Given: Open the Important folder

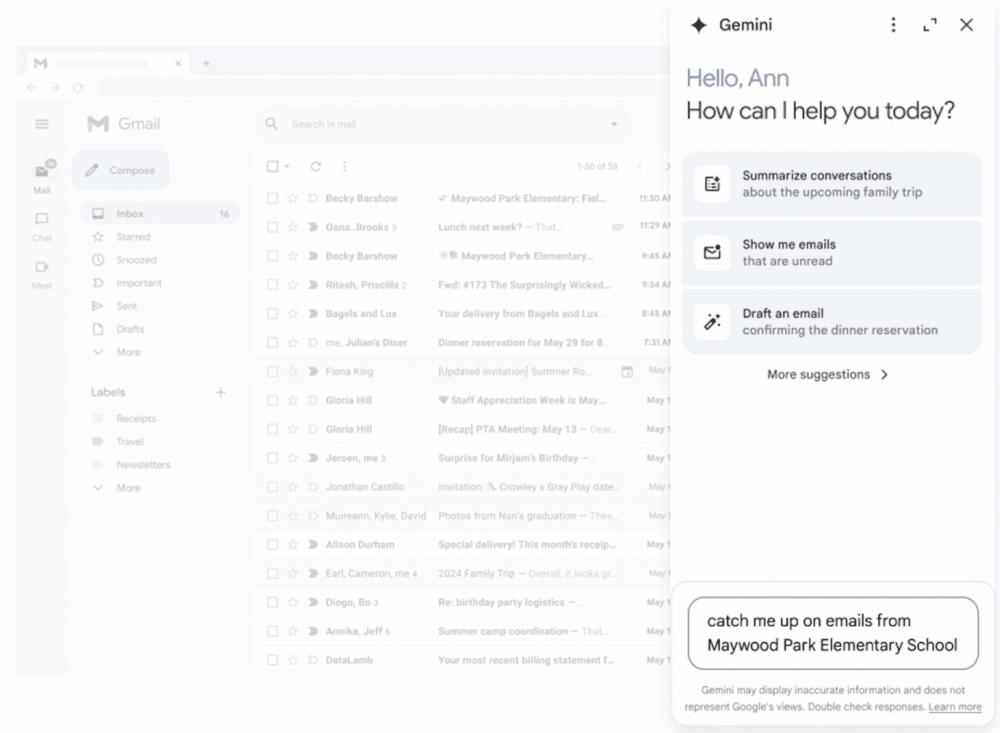Looking at the screenshot, I should [159, 283].
